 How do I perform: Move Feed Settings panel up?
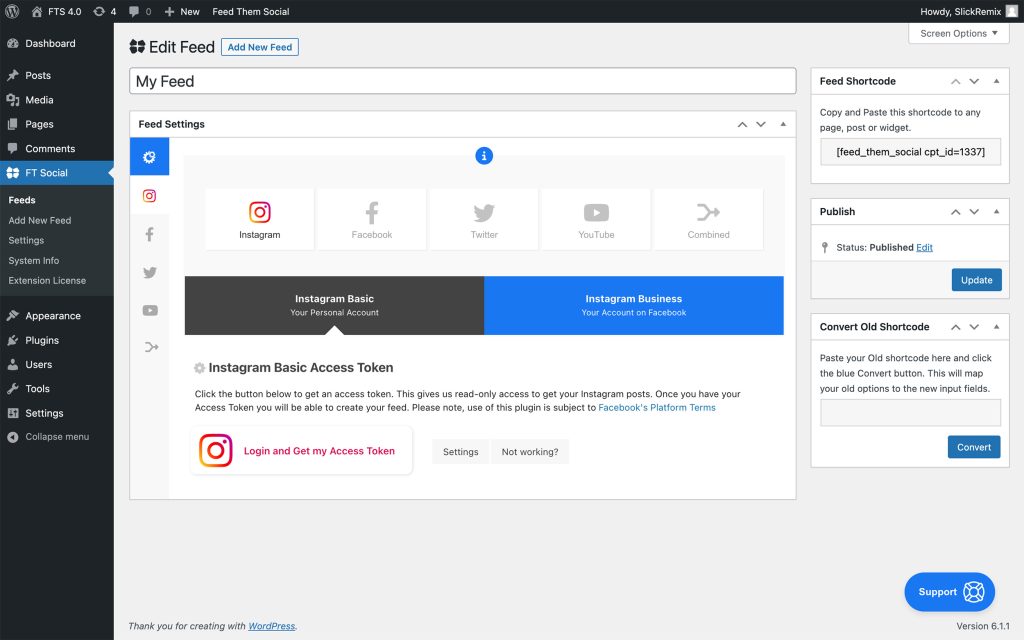(743, 124)
